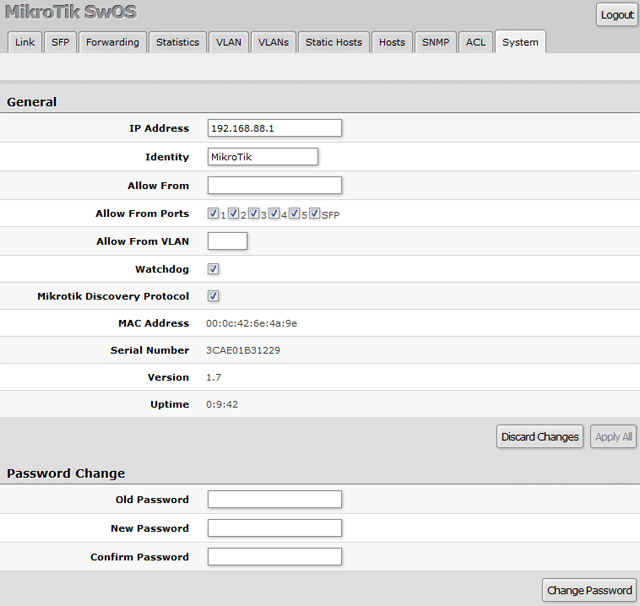Open the ACL tab
This screenshot has height=606, width=640.
(476, 42)
